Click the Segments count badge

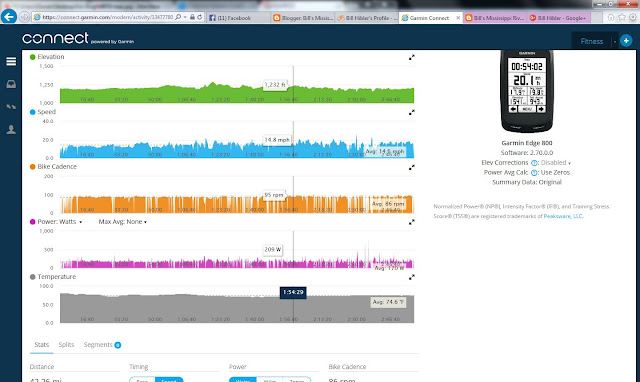pos(118,345)
